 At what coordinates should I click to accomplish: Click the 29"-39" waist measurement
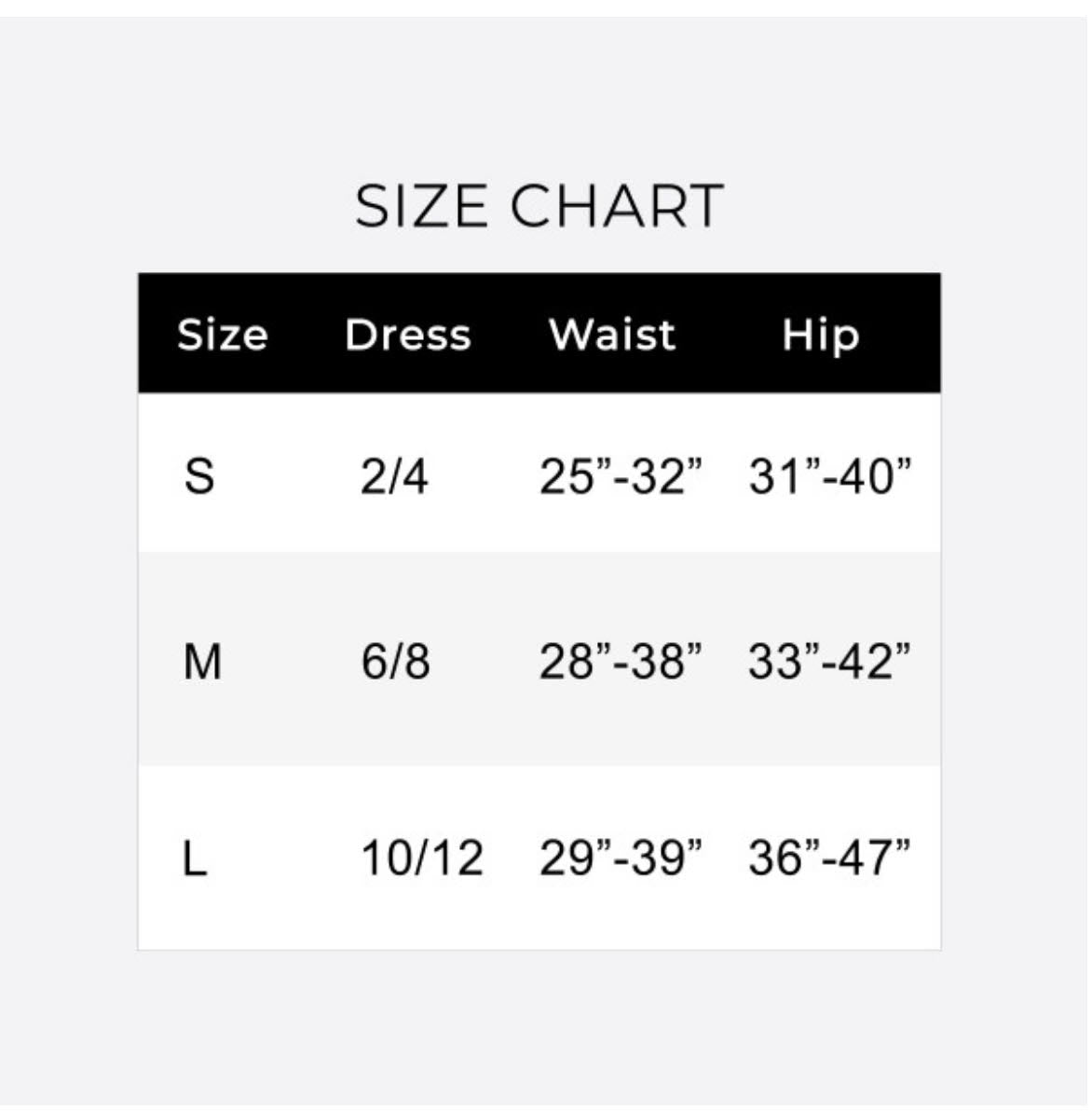click(620, 858)
